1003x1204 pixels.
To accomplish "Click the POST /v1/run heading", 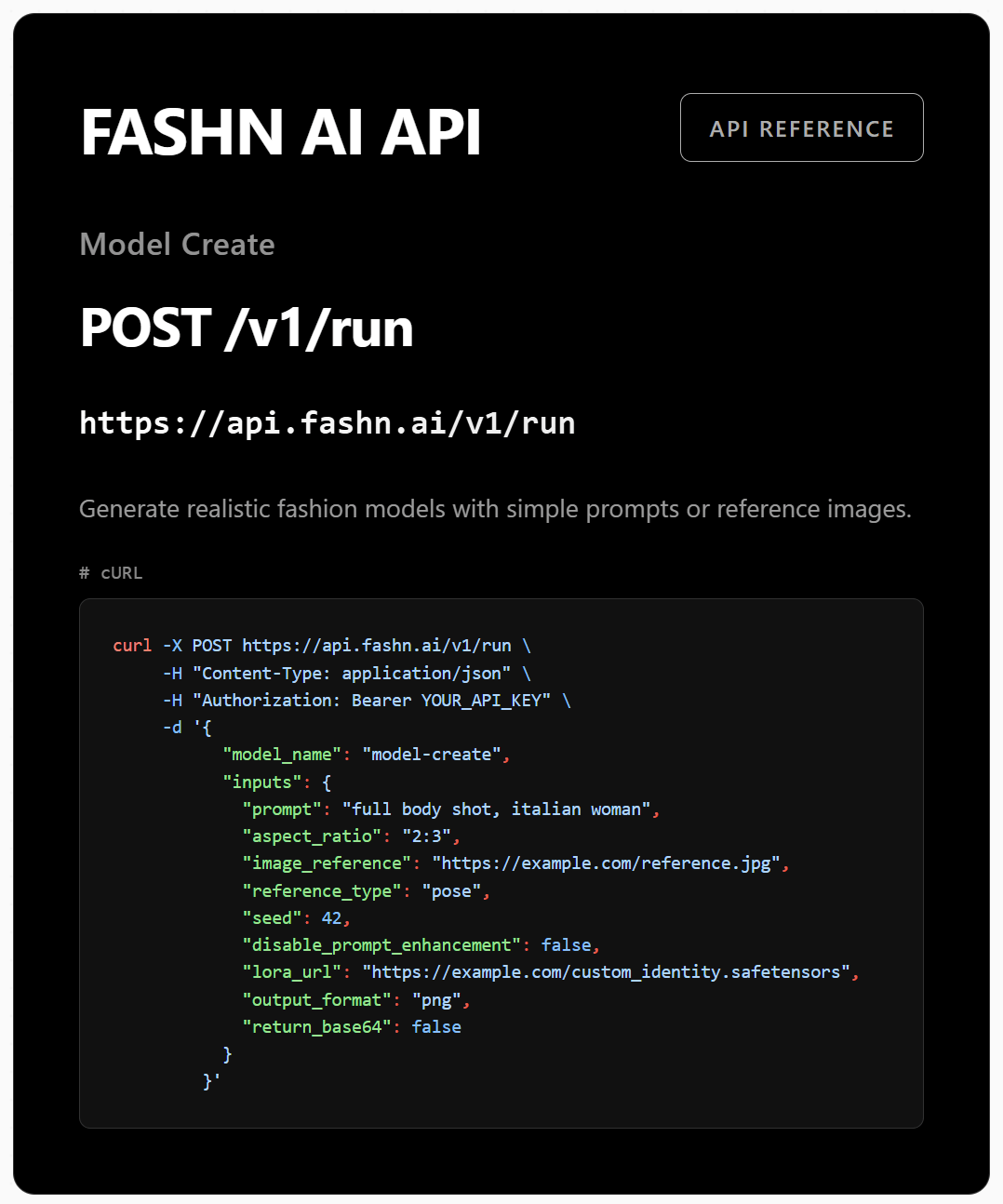I will coord(247,328).
